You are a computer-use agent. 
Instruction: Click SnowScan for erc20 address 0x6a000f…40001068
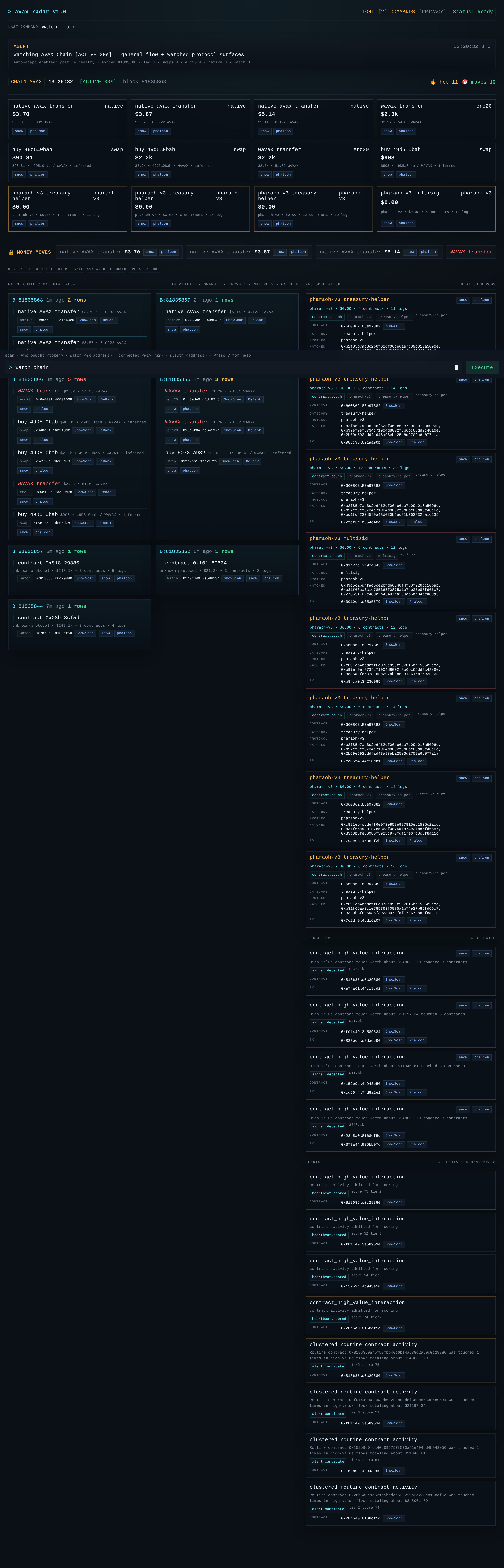point(85,400)
